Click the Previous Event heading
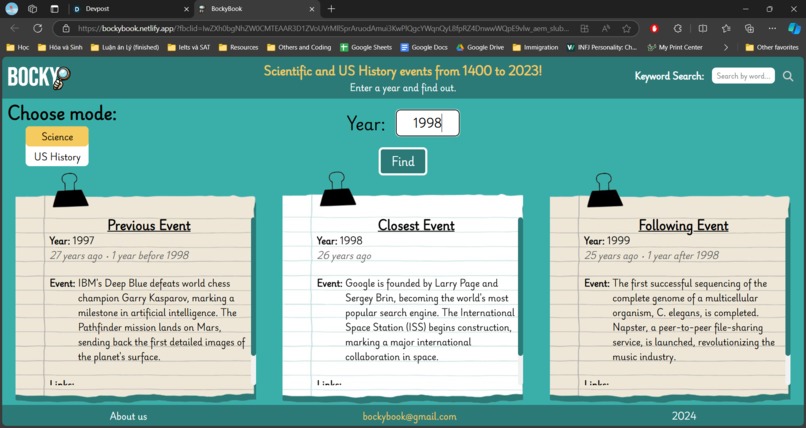The width and height of the screenshot is (806, 428). [149, 226]
